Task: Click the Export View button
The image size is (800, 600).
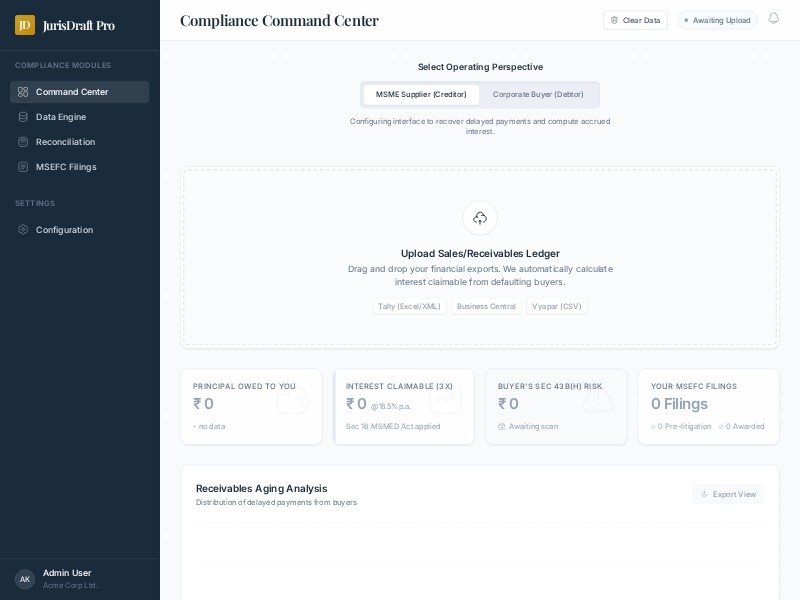Action: [x=728, y=494]
